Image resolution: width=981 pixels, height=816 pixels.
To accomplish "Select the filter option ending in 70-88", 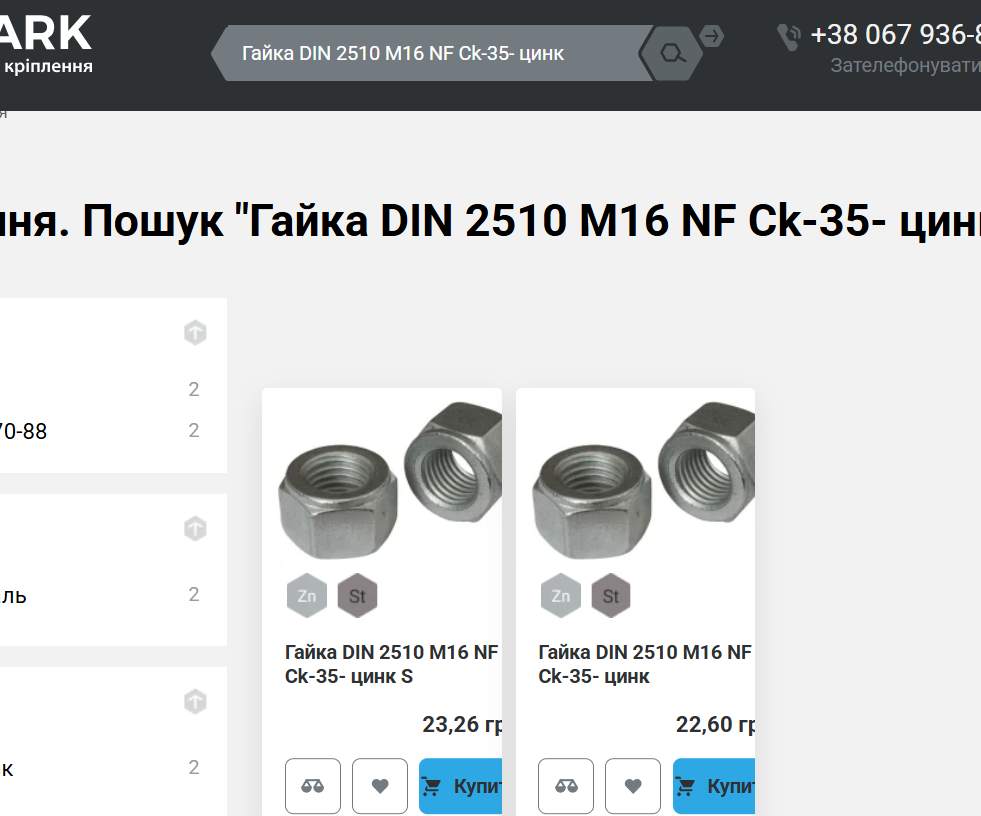I will 24,431.
